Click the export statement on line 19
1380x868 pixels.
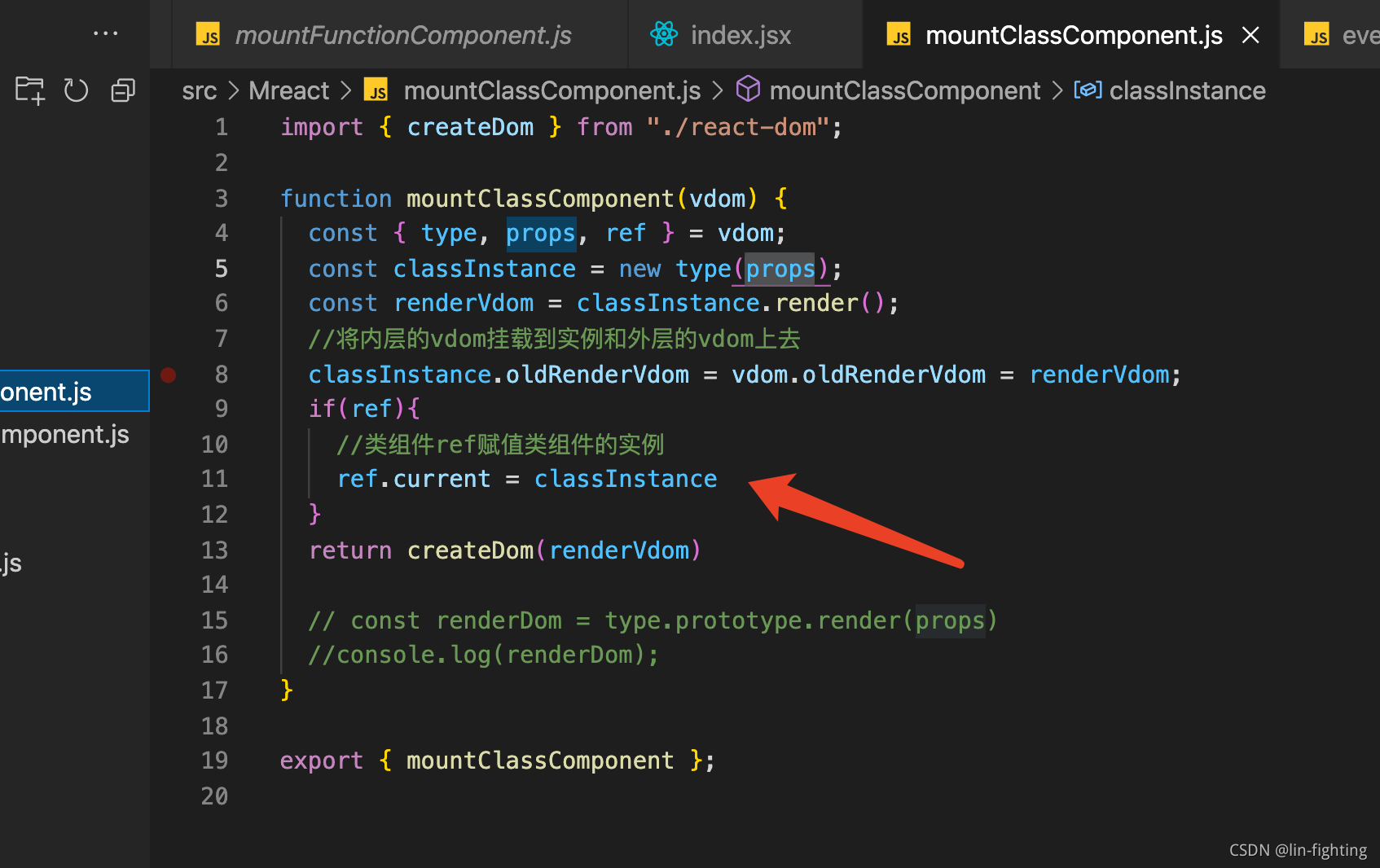[498, 761]
